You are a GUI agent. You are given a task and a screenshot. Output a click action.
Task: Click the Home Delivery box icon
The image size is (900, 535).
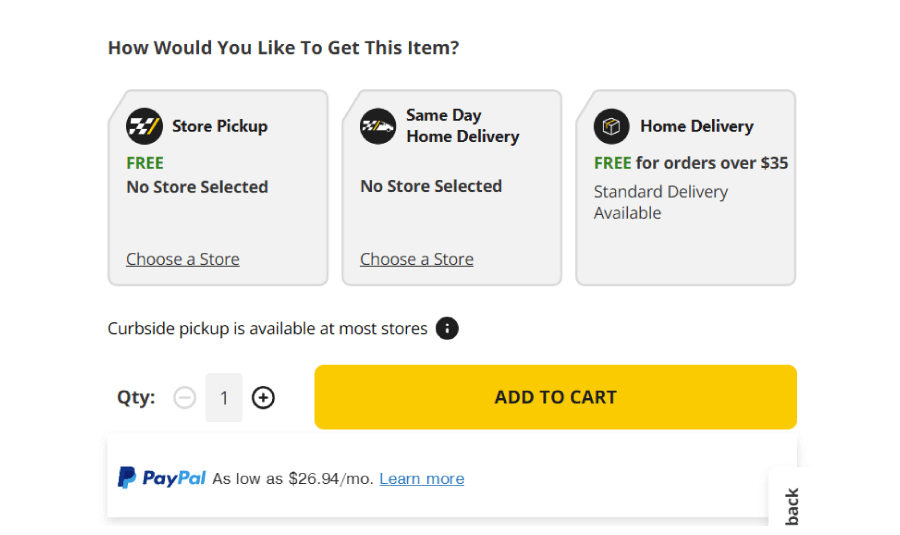[612, 126]
